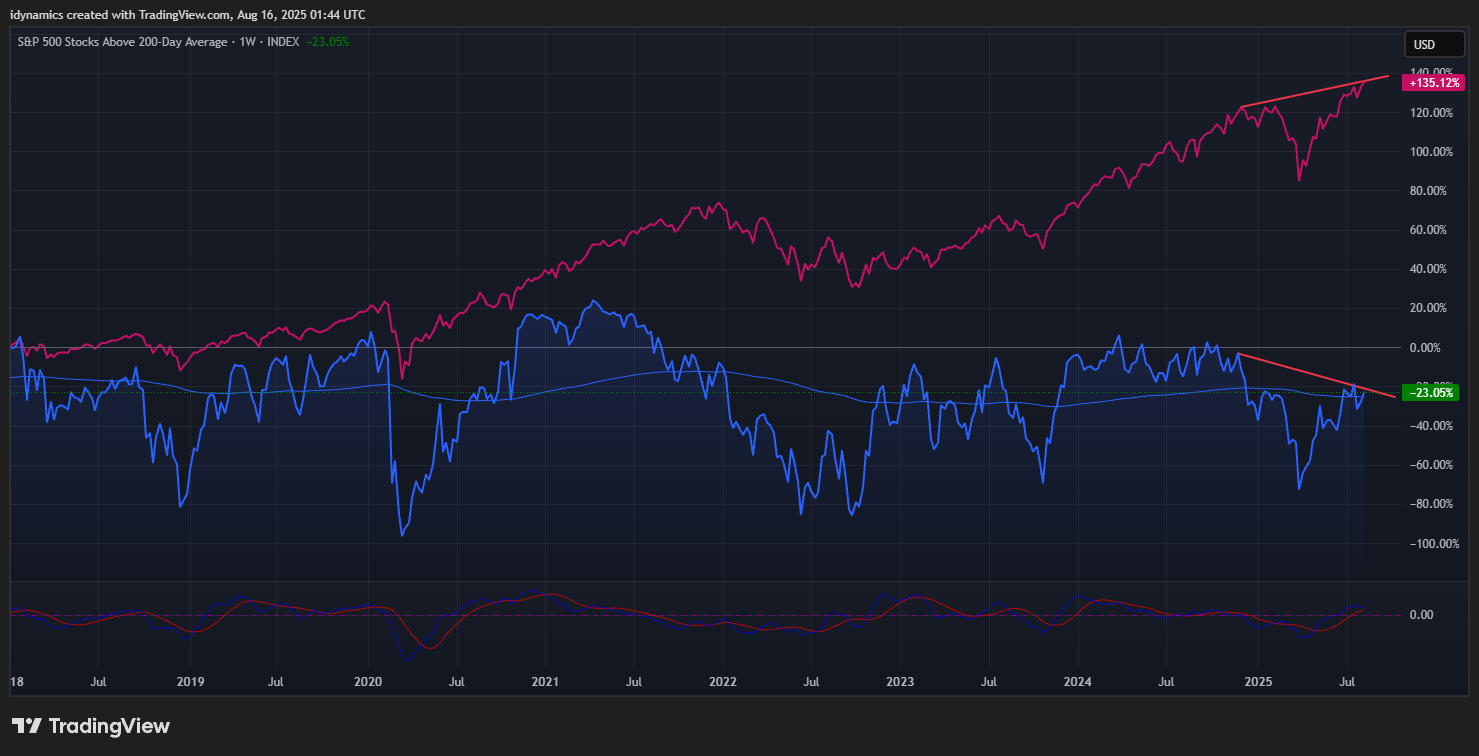Click the 120.00% price axis label

click(x=1430, y=113)
